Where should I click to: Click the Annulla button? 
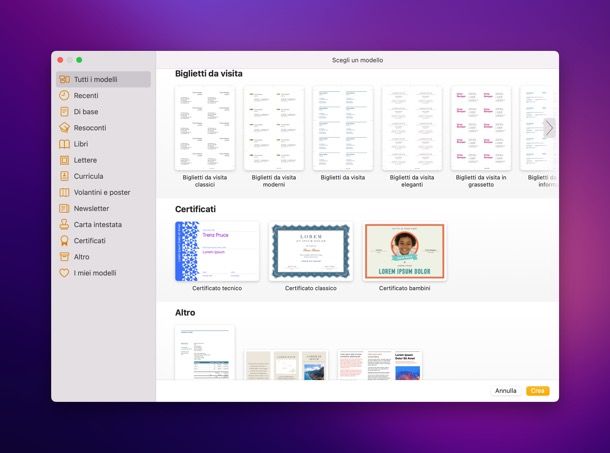point(506,391)
